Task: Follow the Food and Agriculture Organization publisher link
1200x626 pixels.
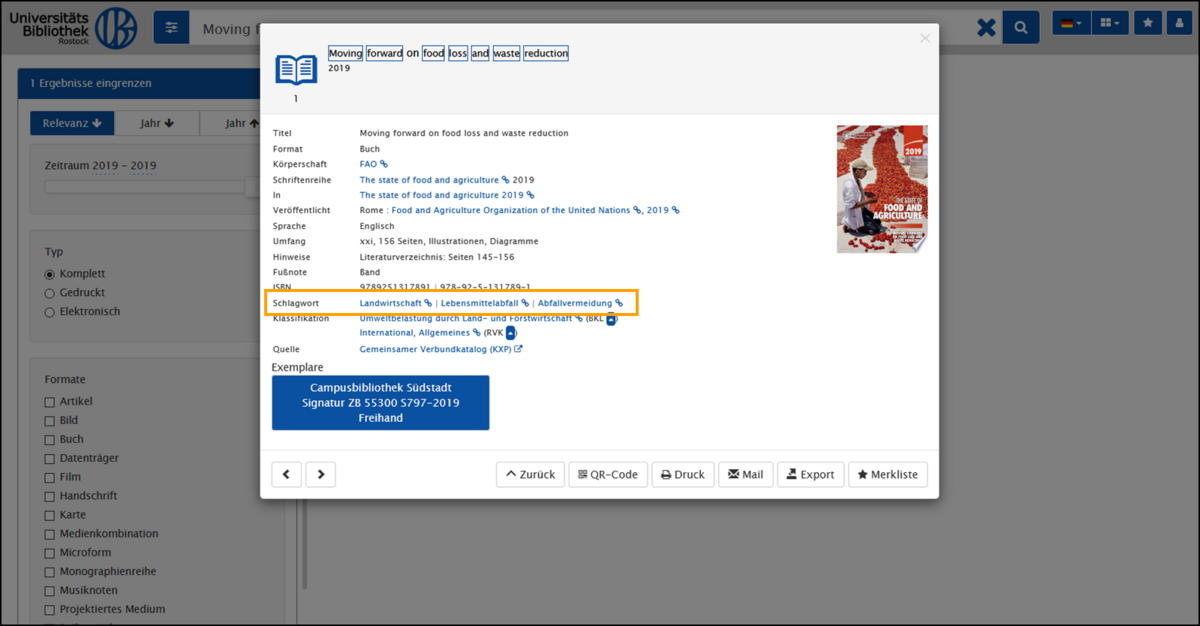Action: (x=512, y=211)
